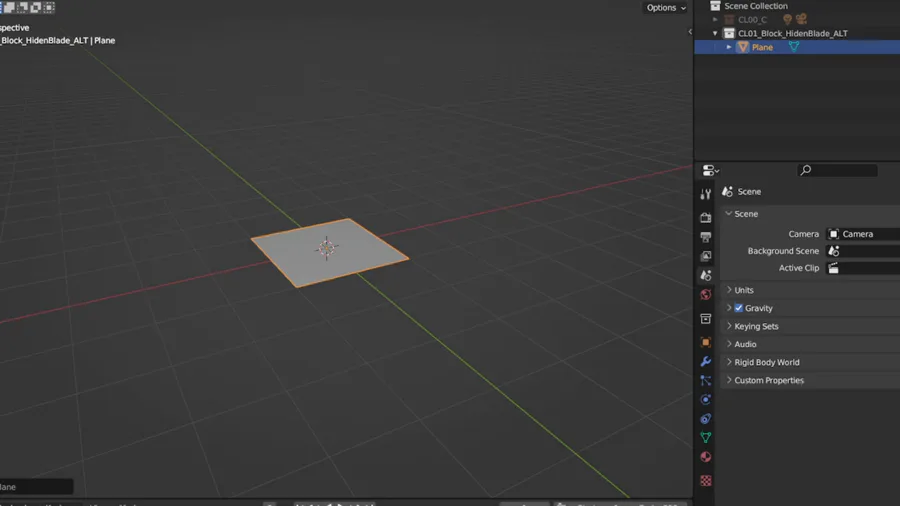The height and width of the screenshot is (506, 900).
Task: Open the Tool properties tab
Action: click(x=705, y=194)
